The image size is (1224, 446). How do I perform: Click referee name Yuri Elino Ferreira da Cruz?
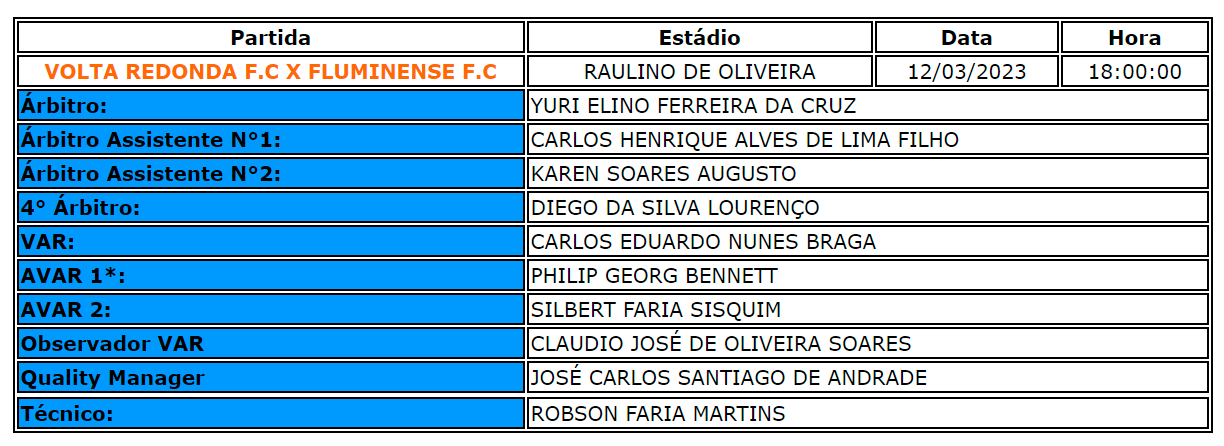694,106
